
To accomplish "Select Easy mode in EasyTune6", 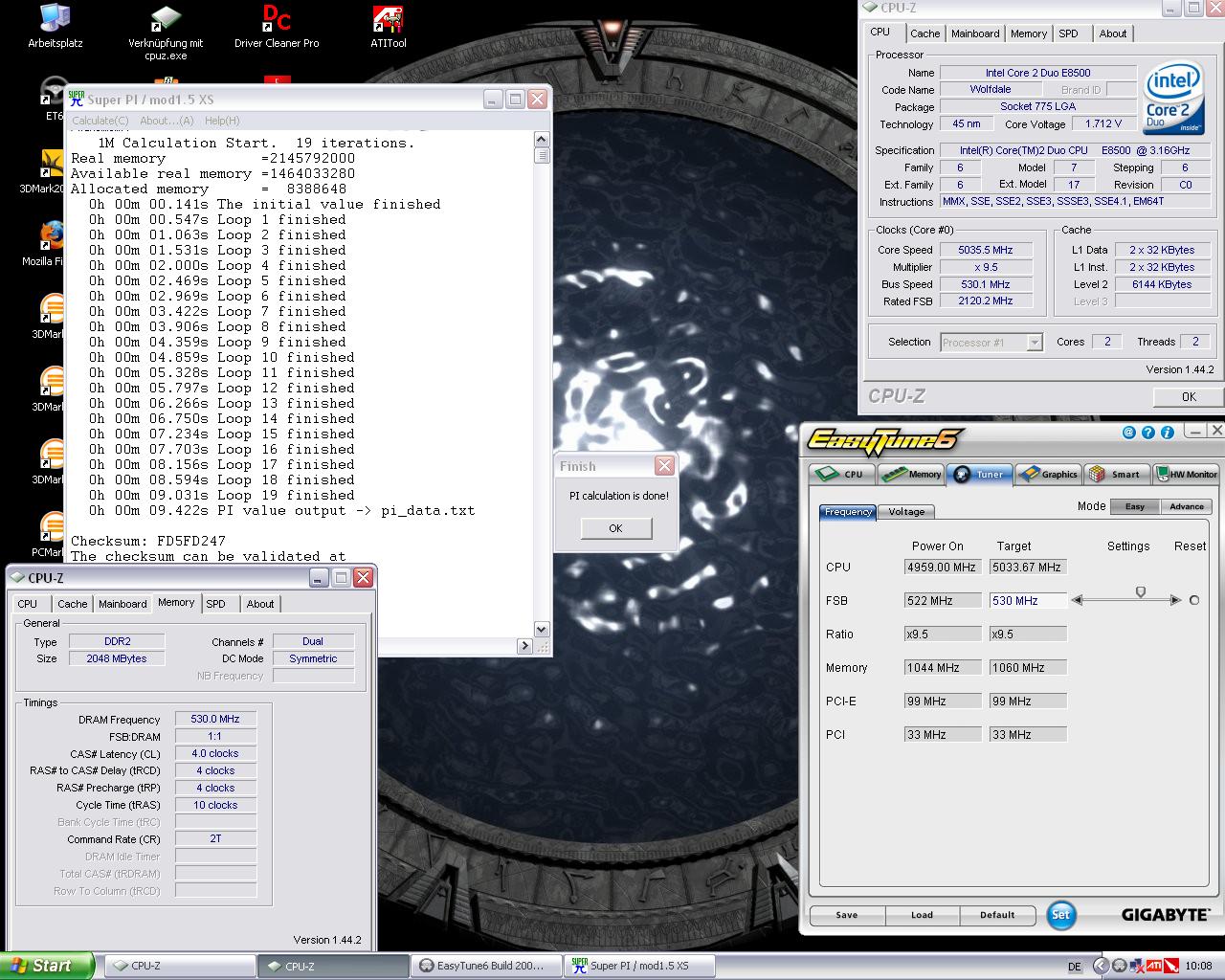I will click(1134, 506).
